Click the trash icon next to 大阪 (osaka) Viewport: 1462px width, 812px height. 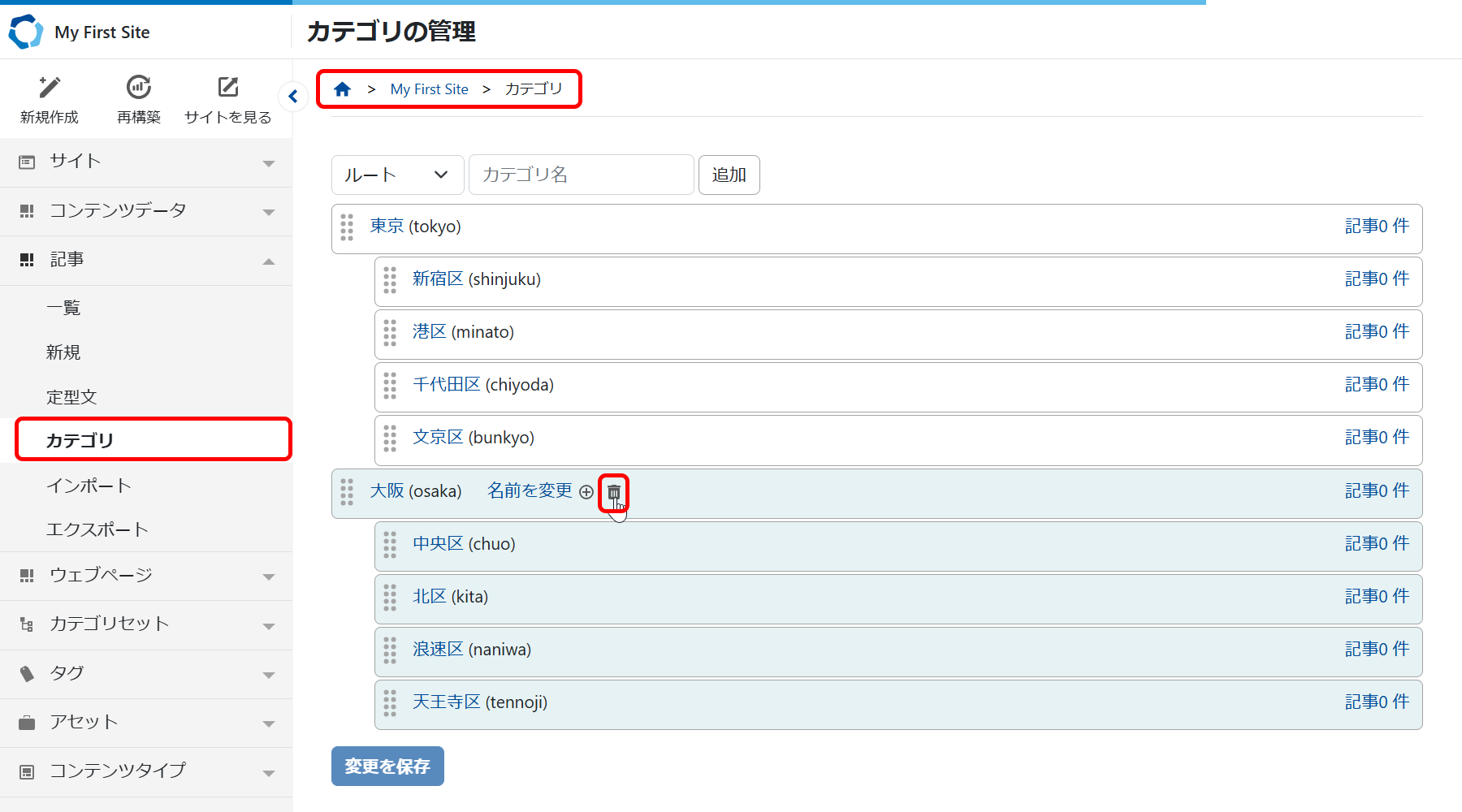[x=614, y=492]
